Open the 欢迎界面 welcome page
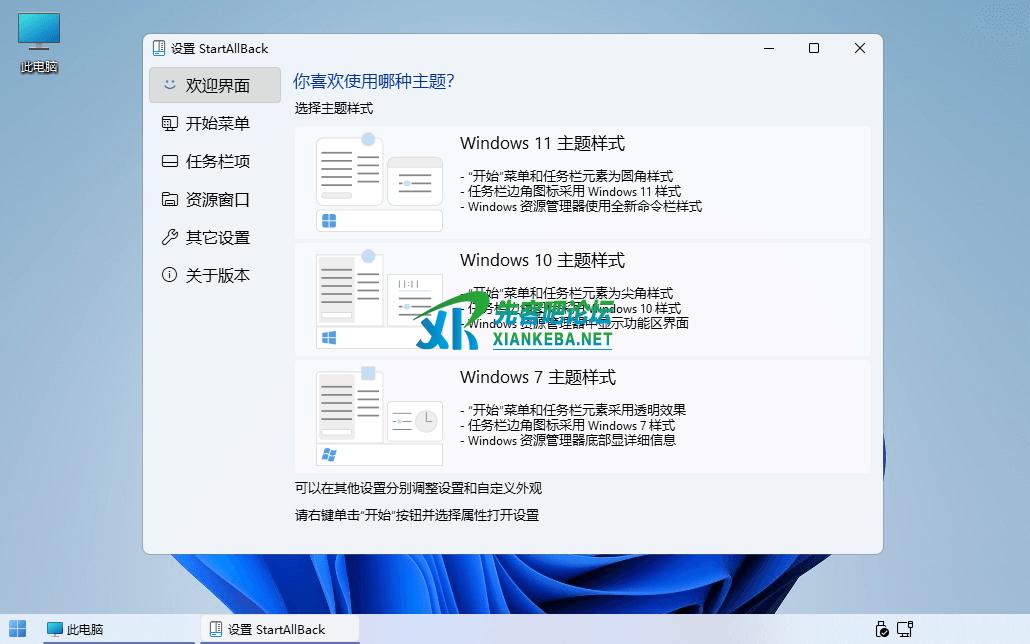The width and height of the screenshot is (1030, 644). pos(215,86)
